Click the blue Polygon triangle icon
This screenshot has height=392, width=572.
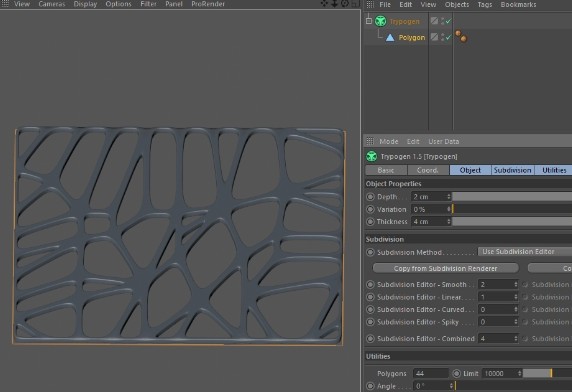pyautogui.click(x=390, y=38)
